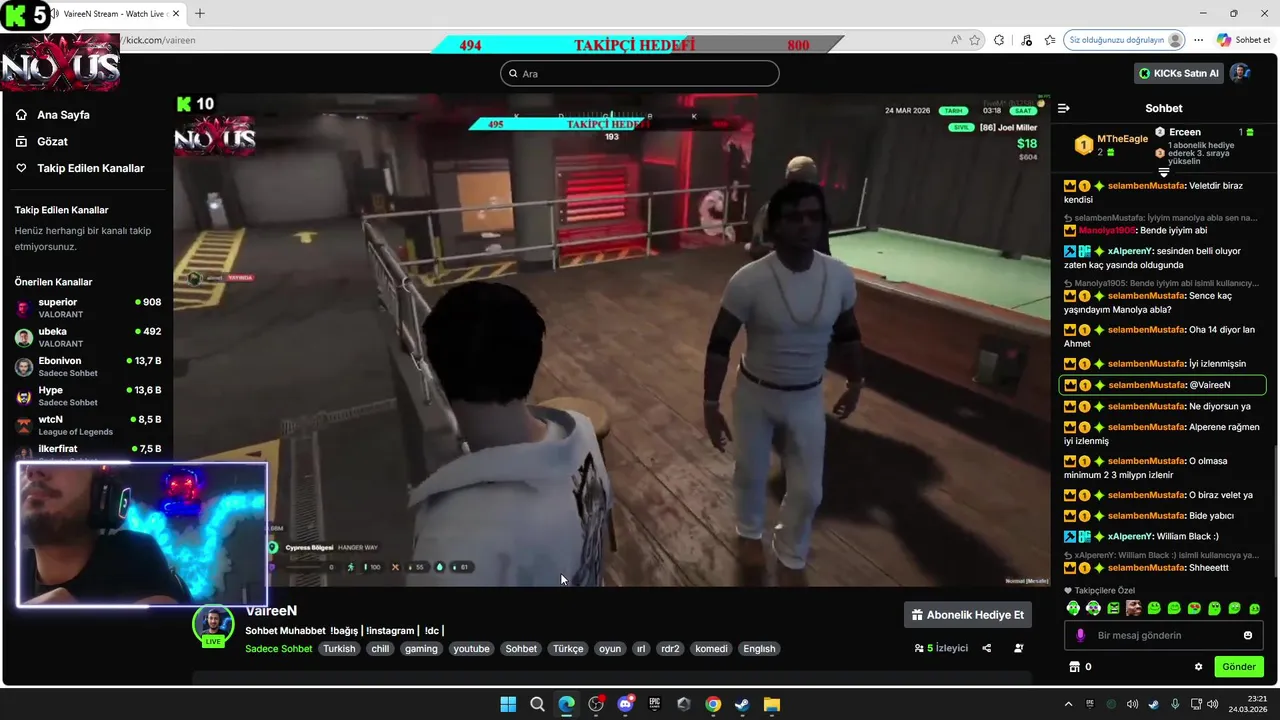Select the English tag

click(x=759, y=649)
